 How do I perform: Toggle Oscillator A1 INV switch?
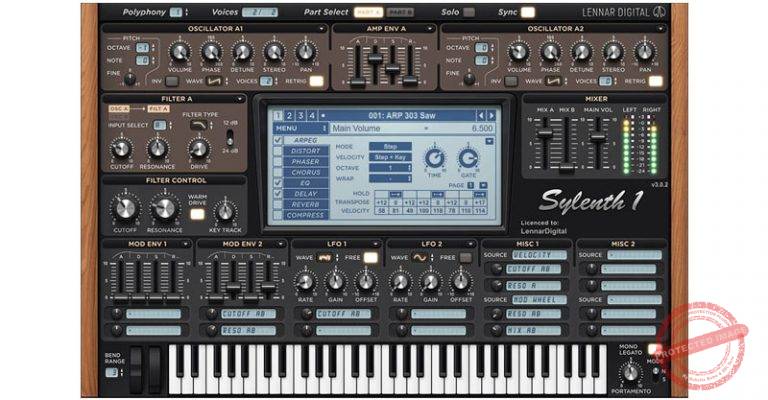[x=172, y=81]
